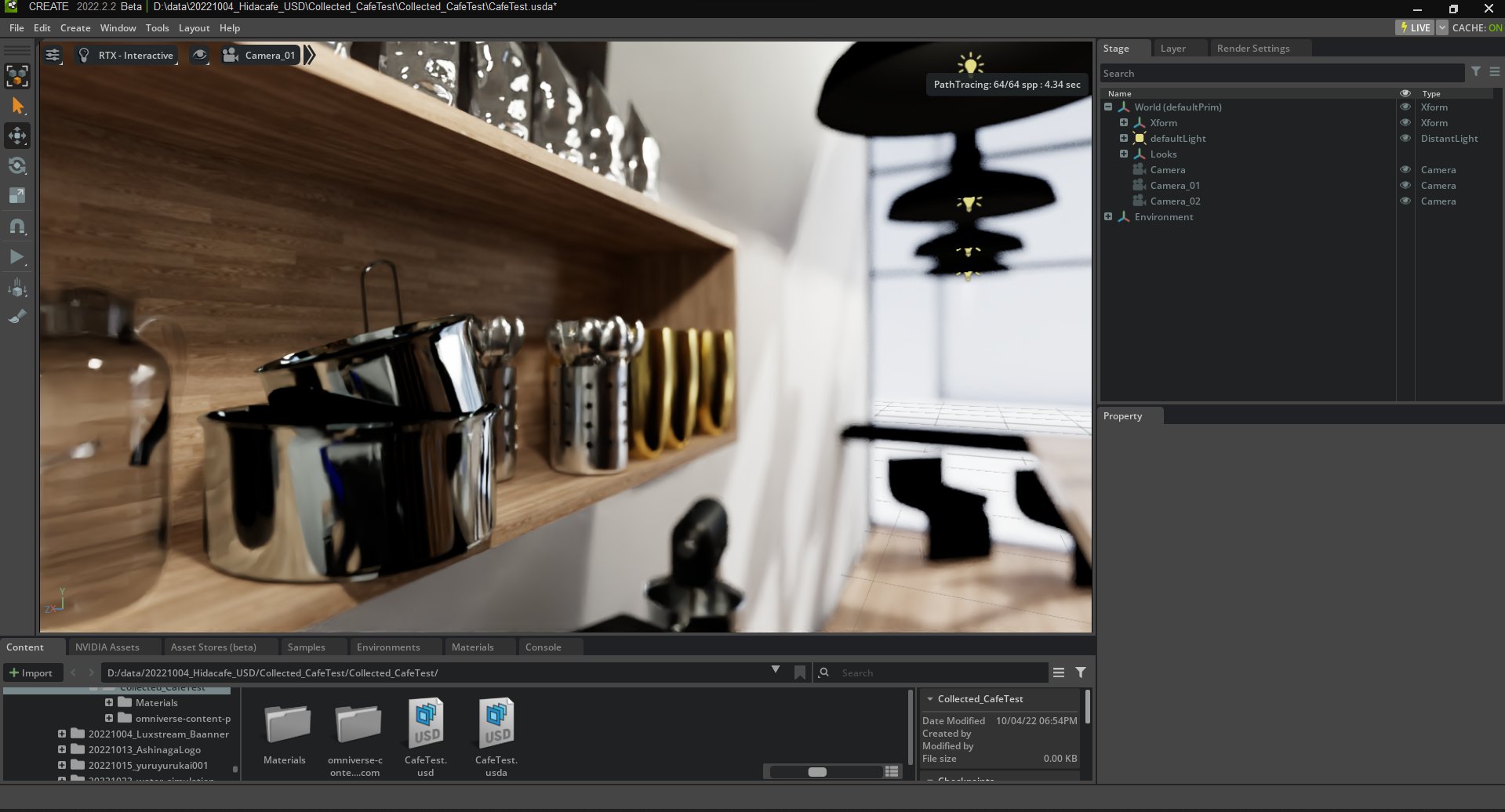Open the Camera_01 camera selector
The height and width of the screenshot is (812, 1505).
click(x=260, y=55)
